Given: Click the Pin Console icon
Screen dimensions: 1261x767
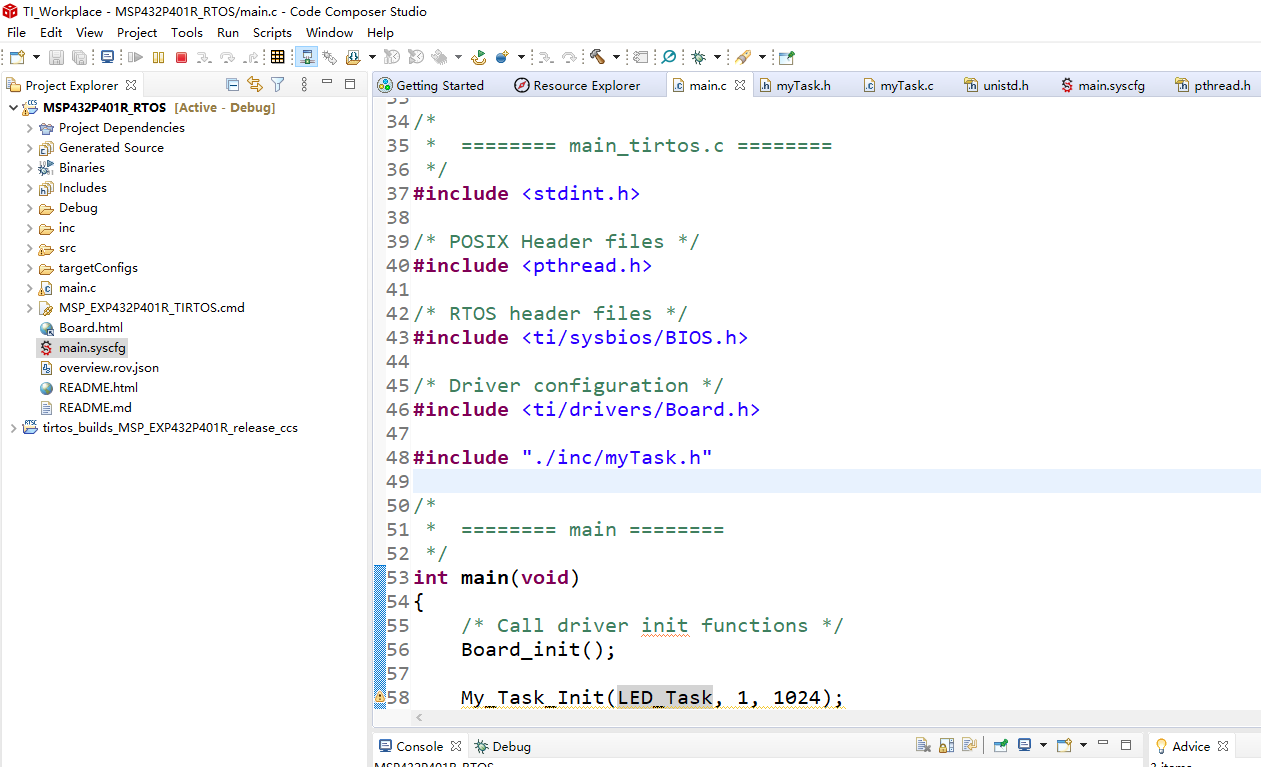Looking at the screenshot, I should tap(1000, 745).
